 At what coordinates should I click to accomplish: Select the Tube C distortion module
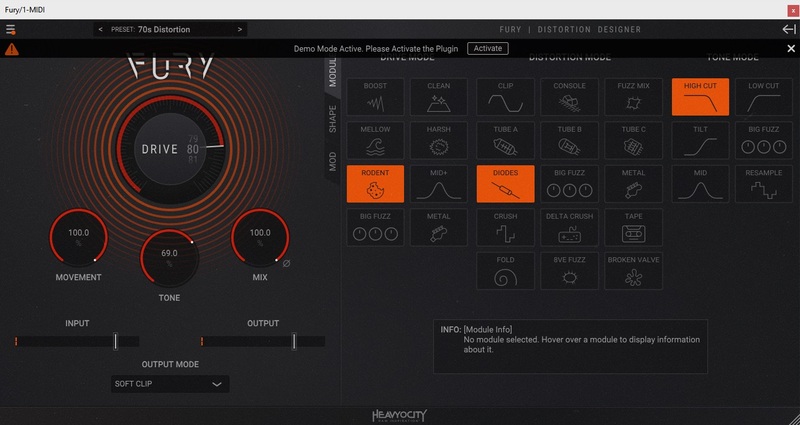coord(634,140)
